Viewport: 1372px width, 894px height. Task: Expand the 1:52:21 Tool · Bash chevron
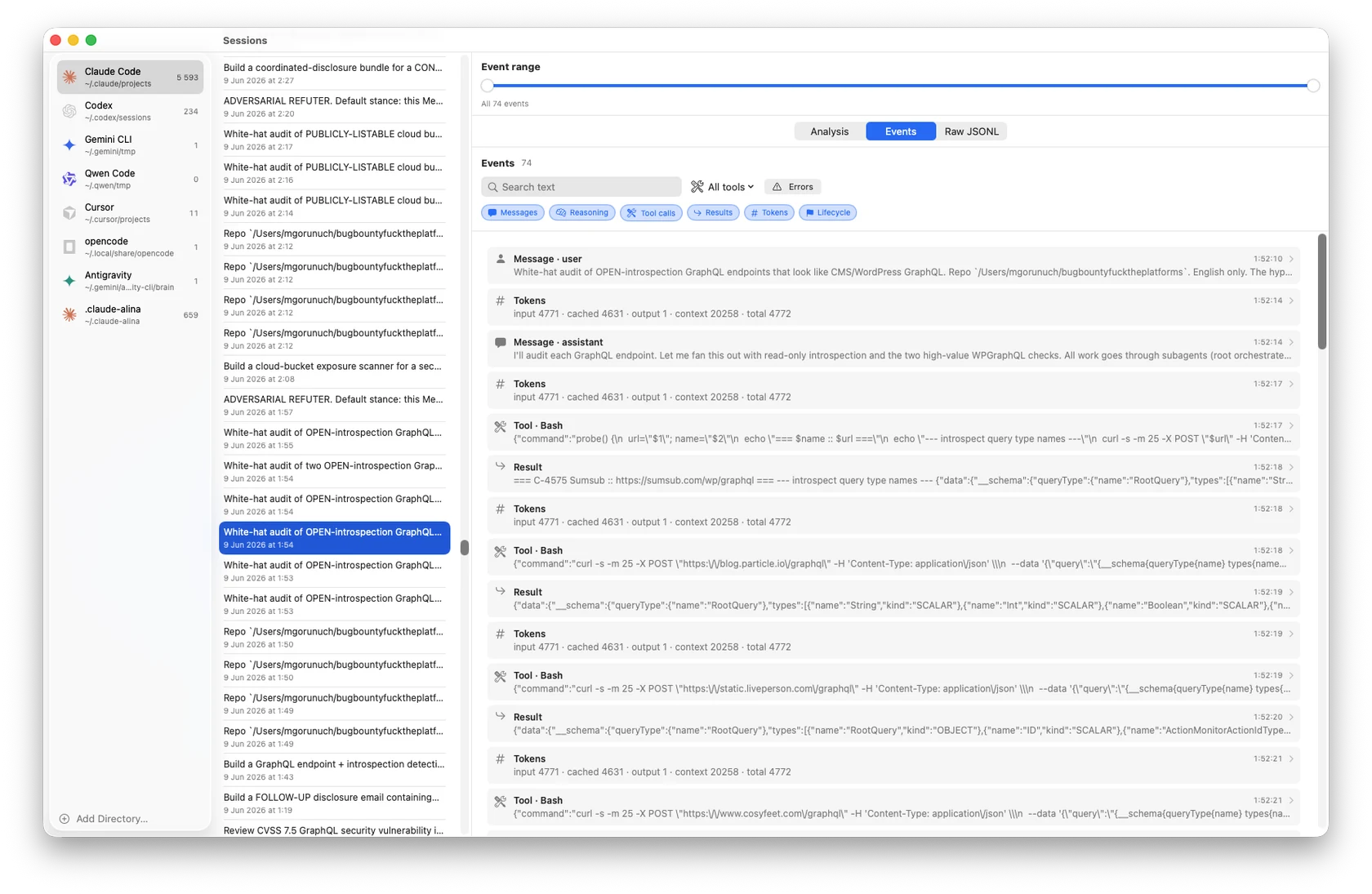tap(1291, 800)
